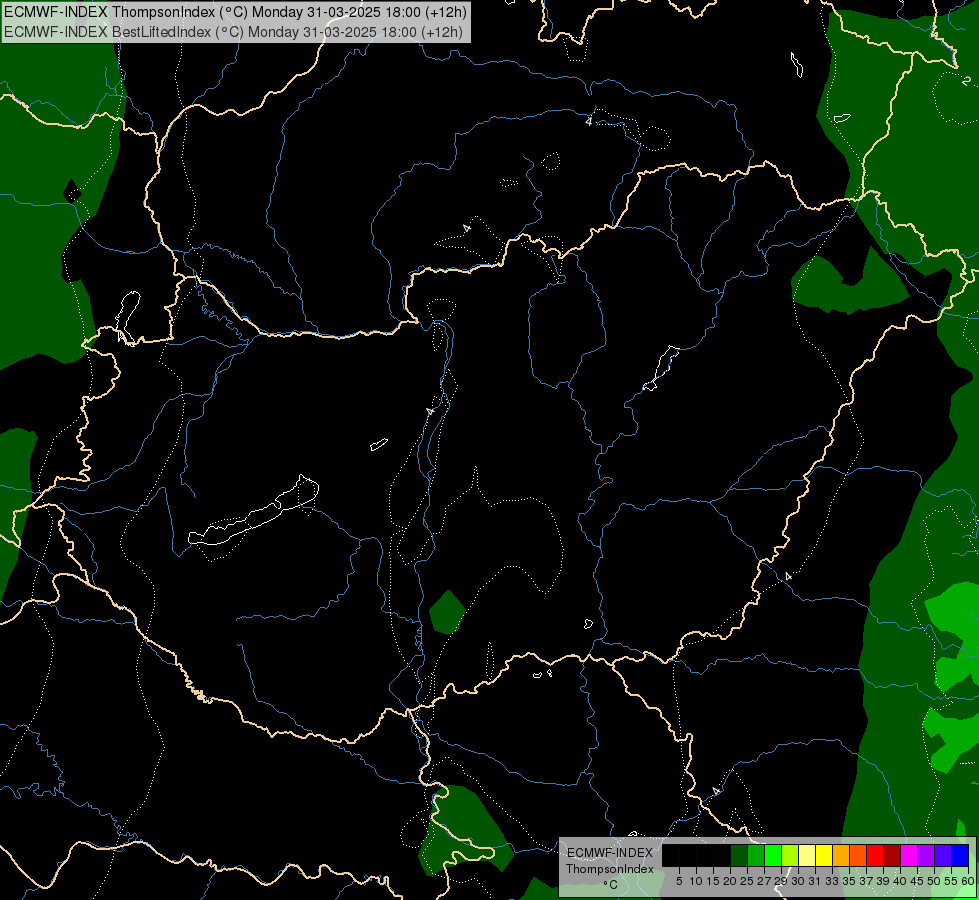Click the legend value 60

[x=968, y=881]
